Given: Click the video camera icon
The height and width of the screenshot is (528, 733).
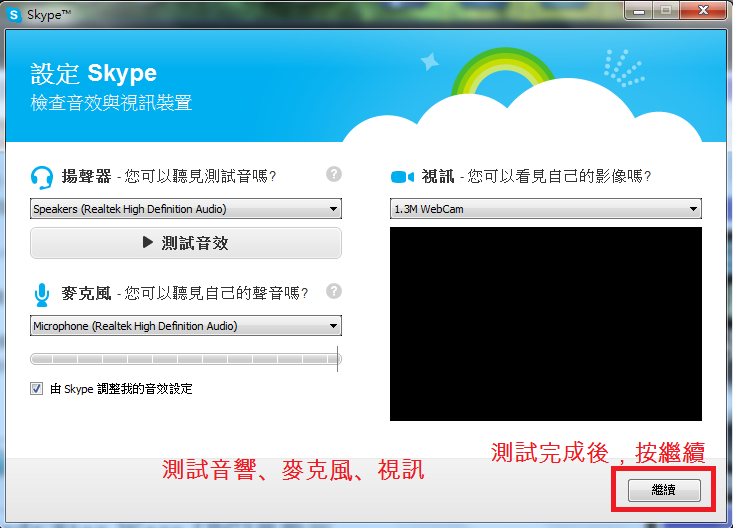Looking at the screenshot, I should (x=402, y=177).
